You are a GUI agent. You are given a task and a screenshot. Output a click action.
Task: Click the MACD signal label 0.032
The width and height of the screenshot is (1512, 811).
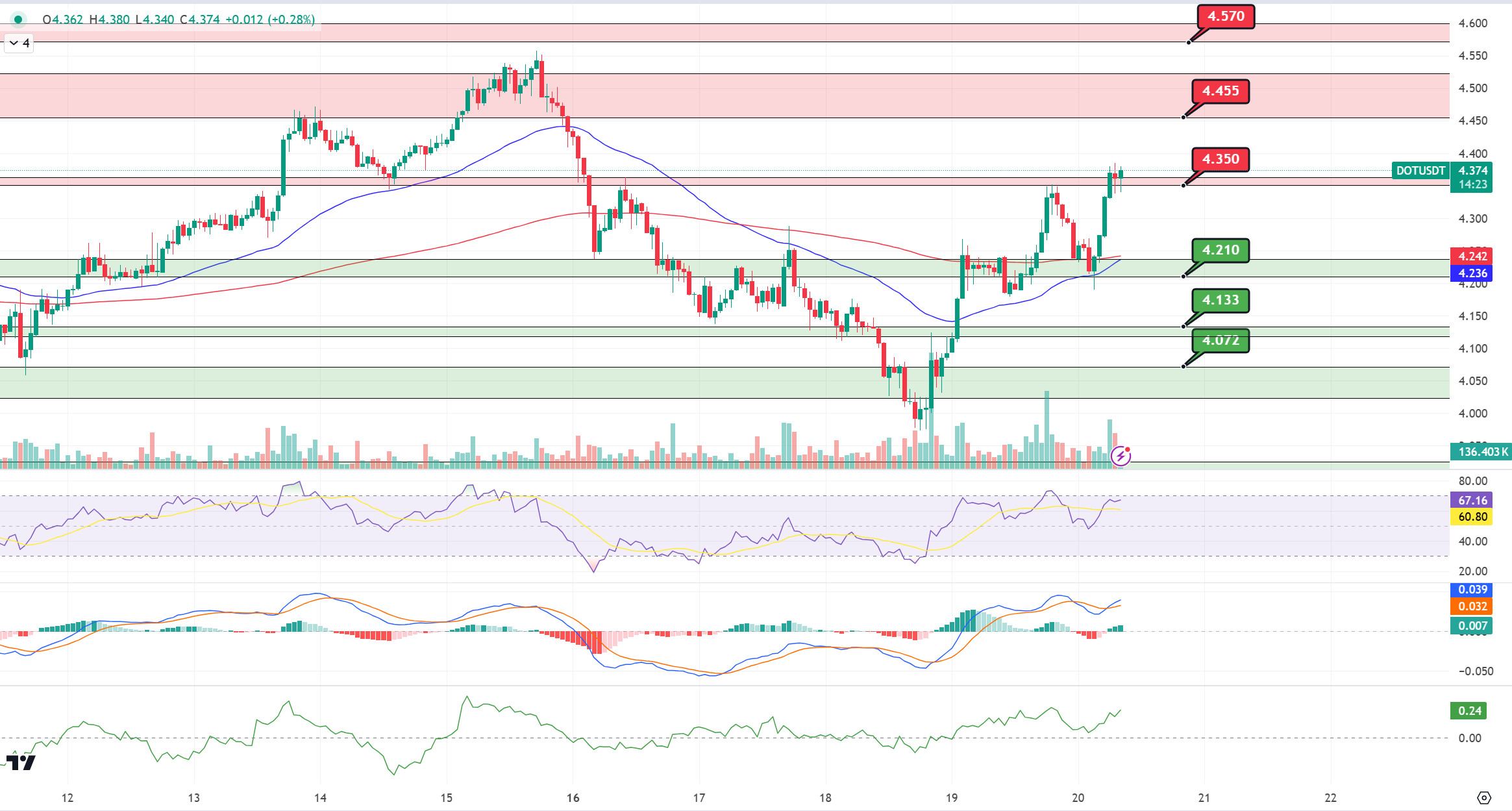1471,606
